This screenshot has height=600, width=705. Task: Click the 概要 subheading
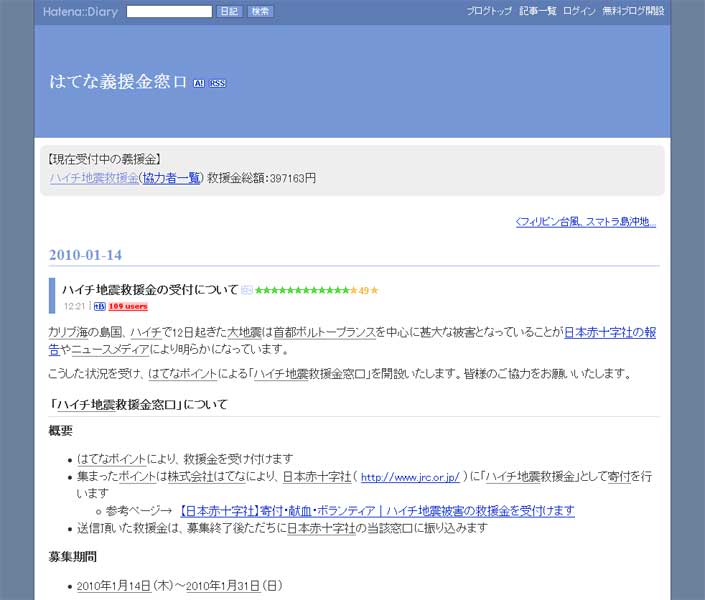pos(61,431)
